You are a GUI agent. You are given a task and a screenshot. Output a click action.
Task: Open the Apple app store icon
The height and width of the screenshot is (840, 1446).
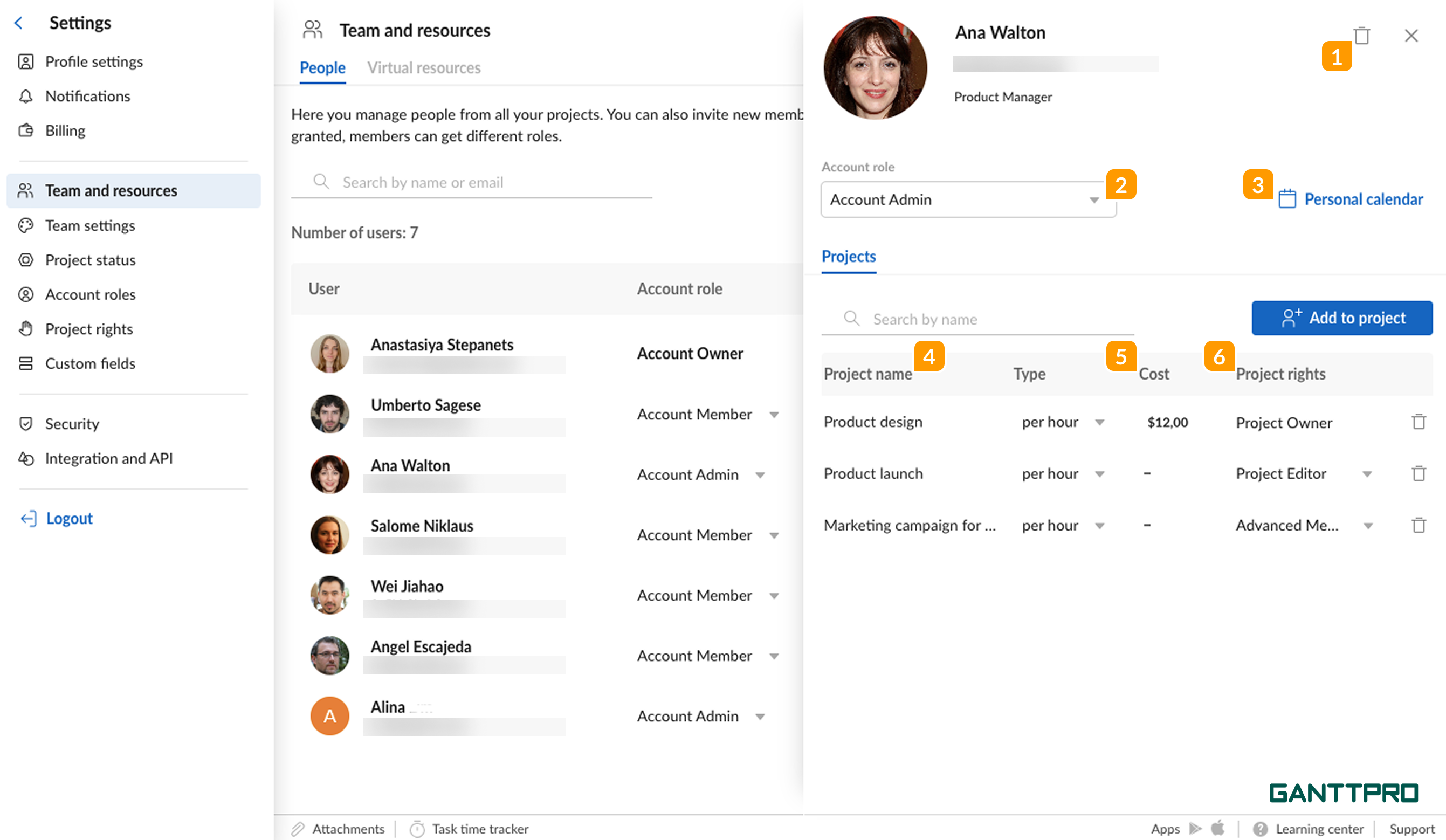coord(1217,828)
